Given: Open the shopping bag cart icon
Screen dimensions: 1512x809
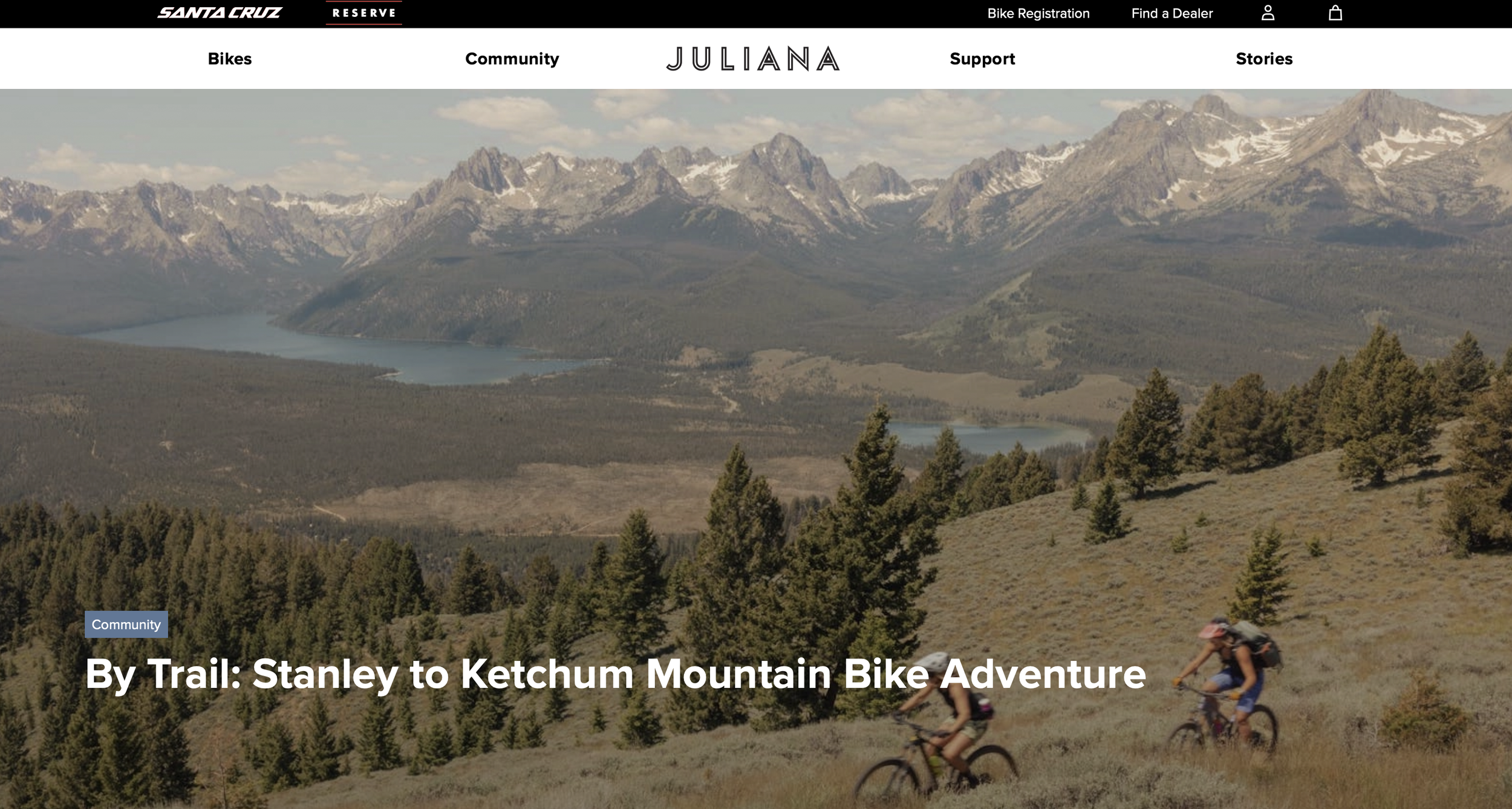Looking at the screenshot, I should coord(1335,13).
